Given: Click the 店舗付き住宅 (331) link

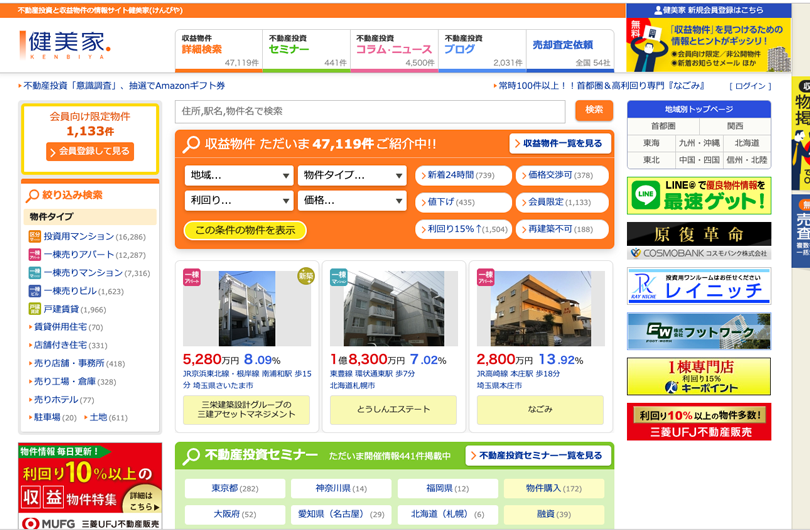Looking at the screenshot, I should 70,345.
